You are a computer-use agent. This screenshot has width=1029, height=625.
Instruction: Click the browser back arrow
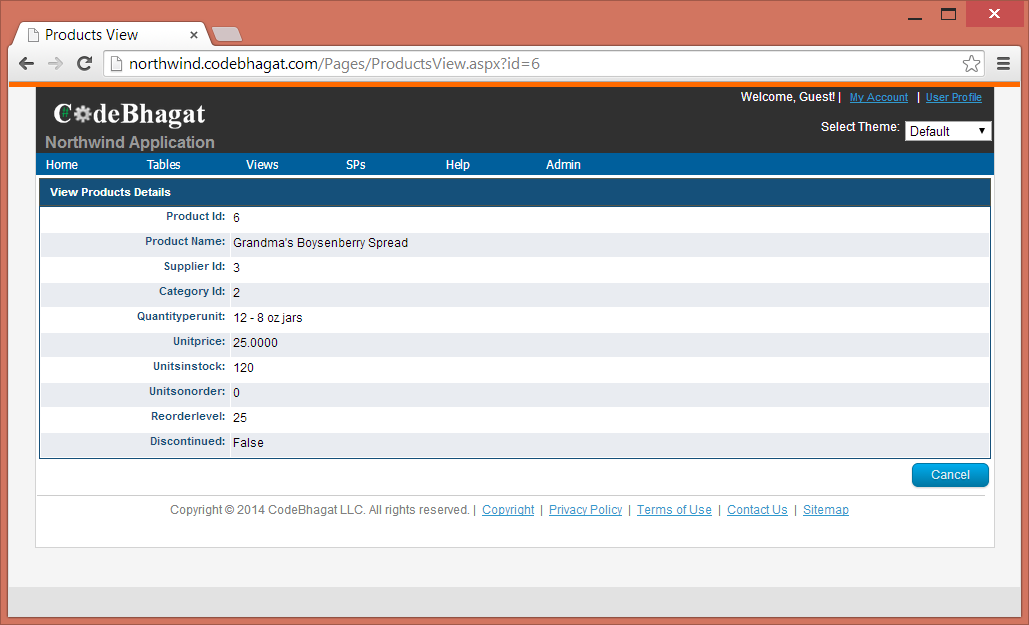pos(26,64)
